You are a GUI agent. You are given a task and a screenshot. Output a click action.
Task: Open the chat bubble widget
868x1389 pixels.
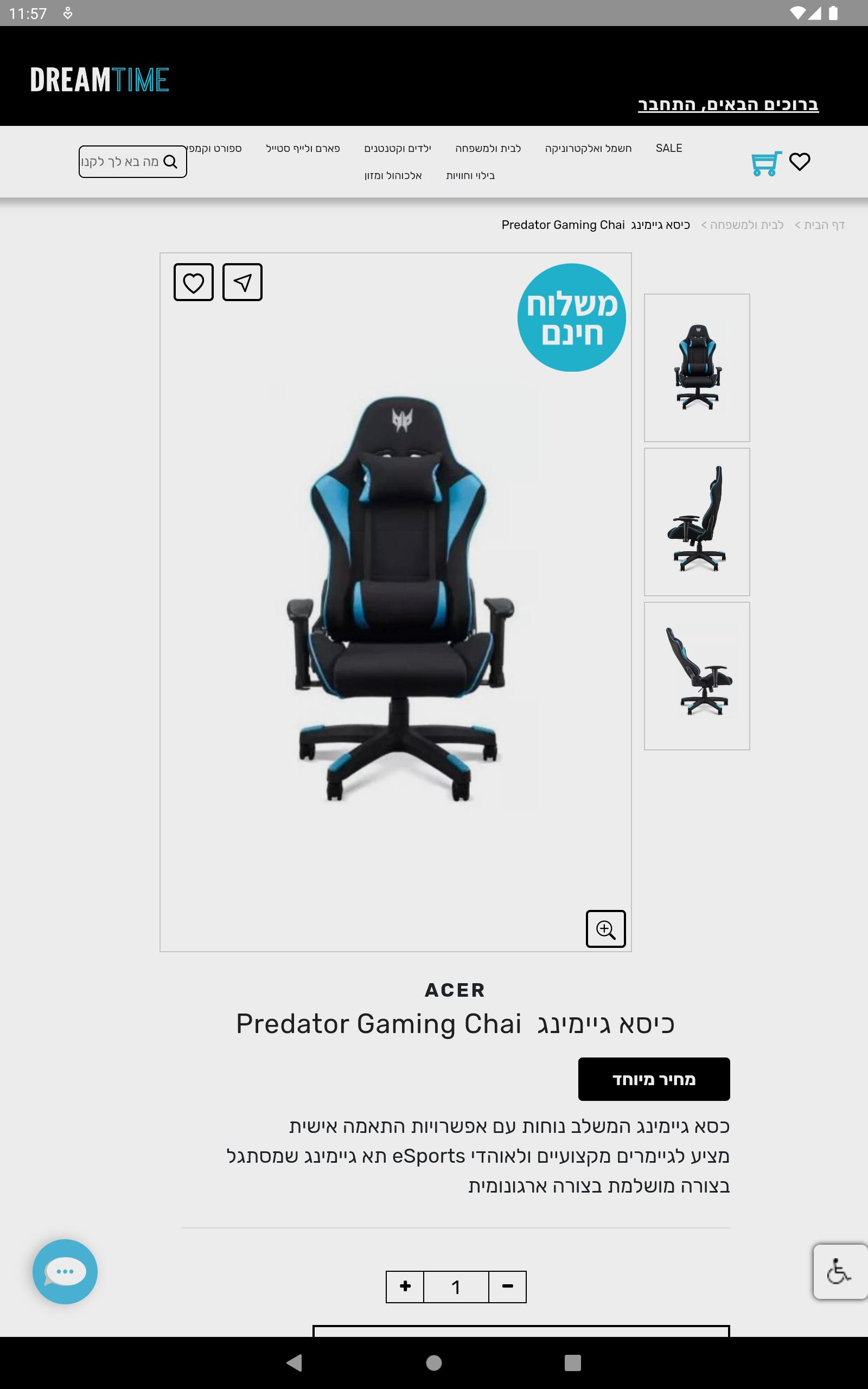click(65, 1272)
